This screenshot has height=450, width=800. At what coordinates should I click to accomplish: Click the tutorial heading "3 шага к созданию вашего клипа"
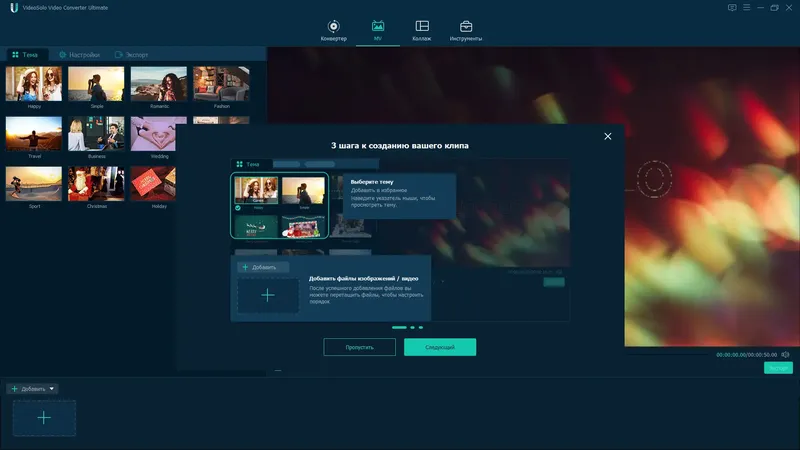[x=399, y=145]
